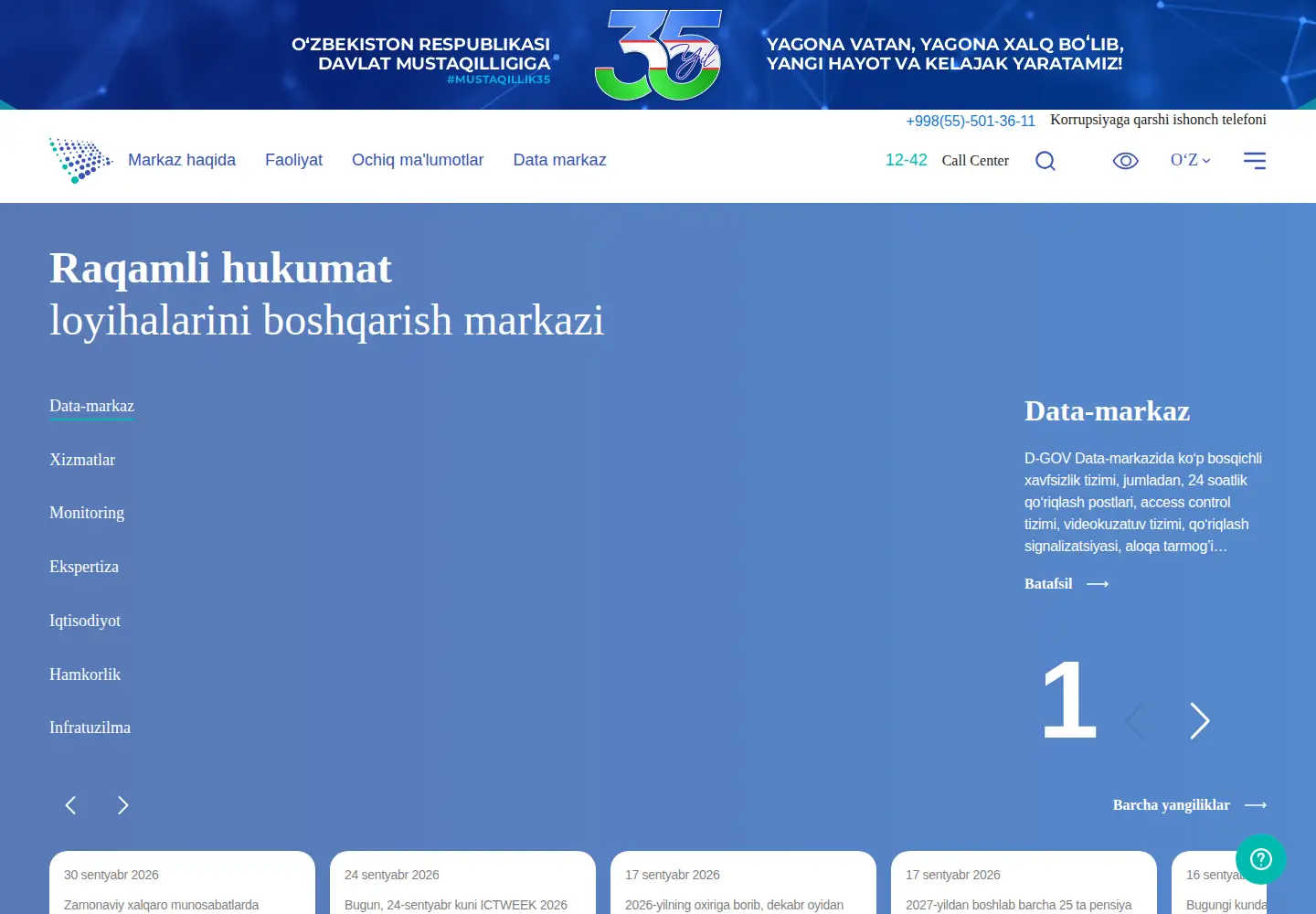Open the Markaz haqida menu

(182, 160)
